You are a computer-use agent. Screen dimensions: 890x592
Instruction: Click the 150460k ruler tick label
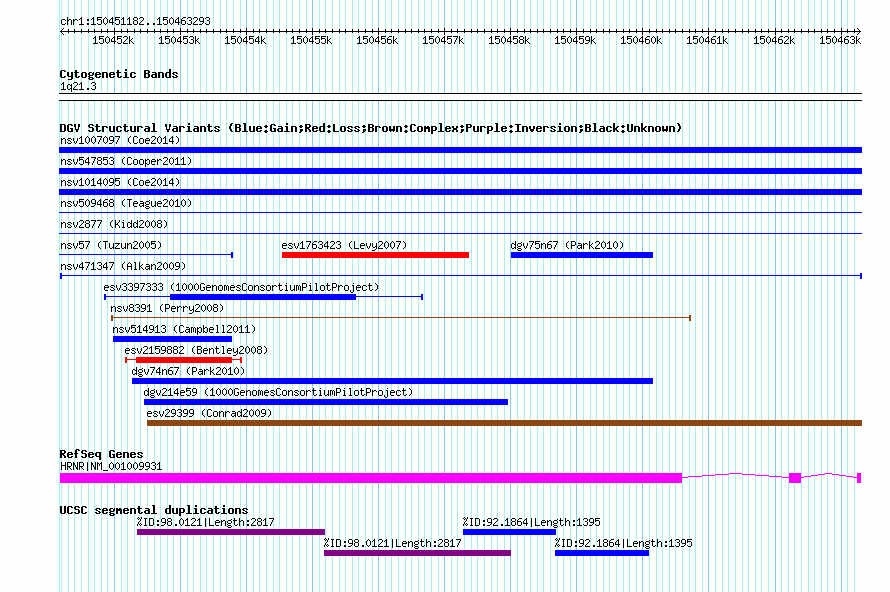(641, 40)
